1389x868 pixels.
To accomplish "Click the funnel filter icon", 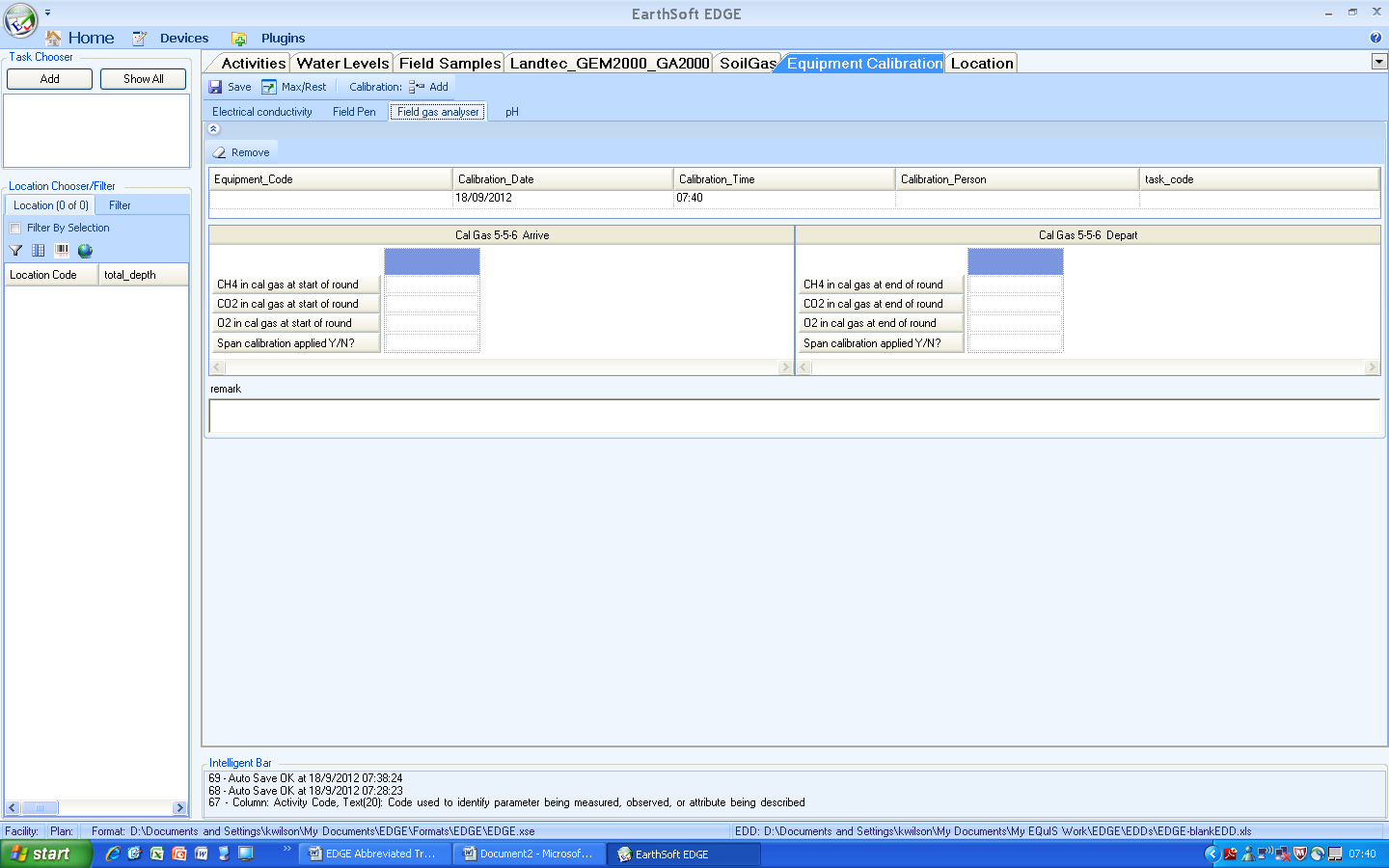I will point(15,251).
